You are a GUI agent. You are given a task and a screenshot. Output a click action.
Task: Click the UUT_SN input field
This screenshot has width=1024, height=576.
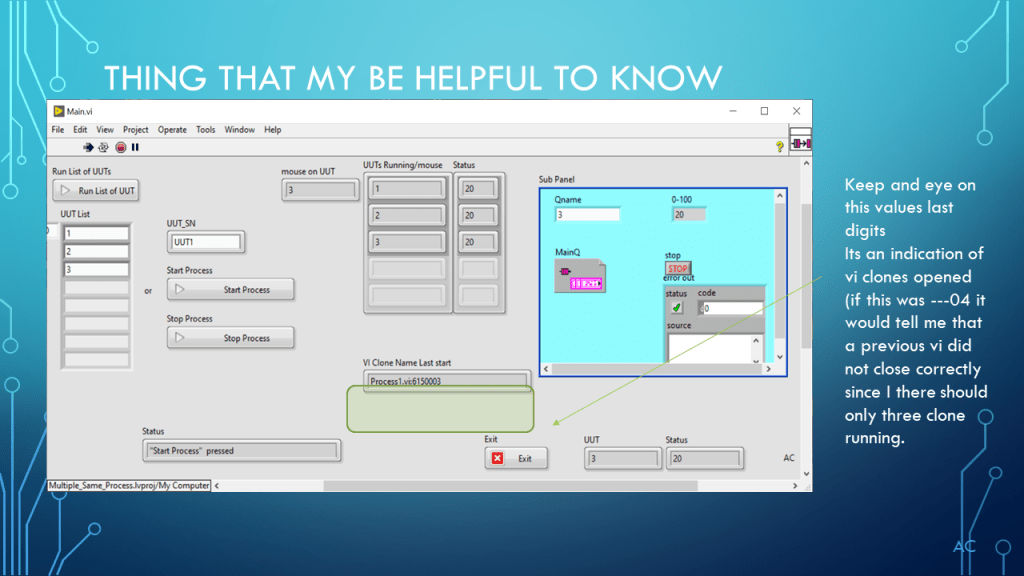click(x=206, y=242)
